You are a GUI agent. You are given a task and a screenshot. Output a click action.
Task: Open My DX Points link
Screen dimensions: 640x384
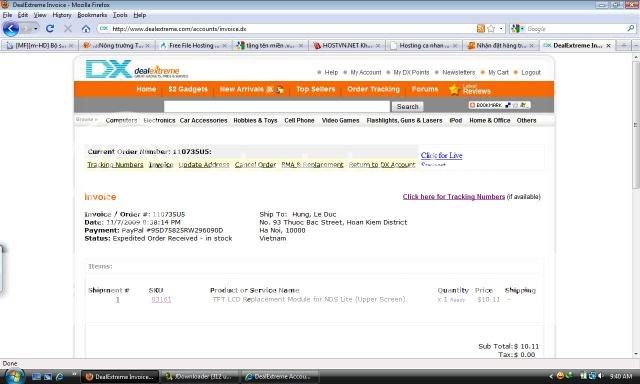[411, 72]
